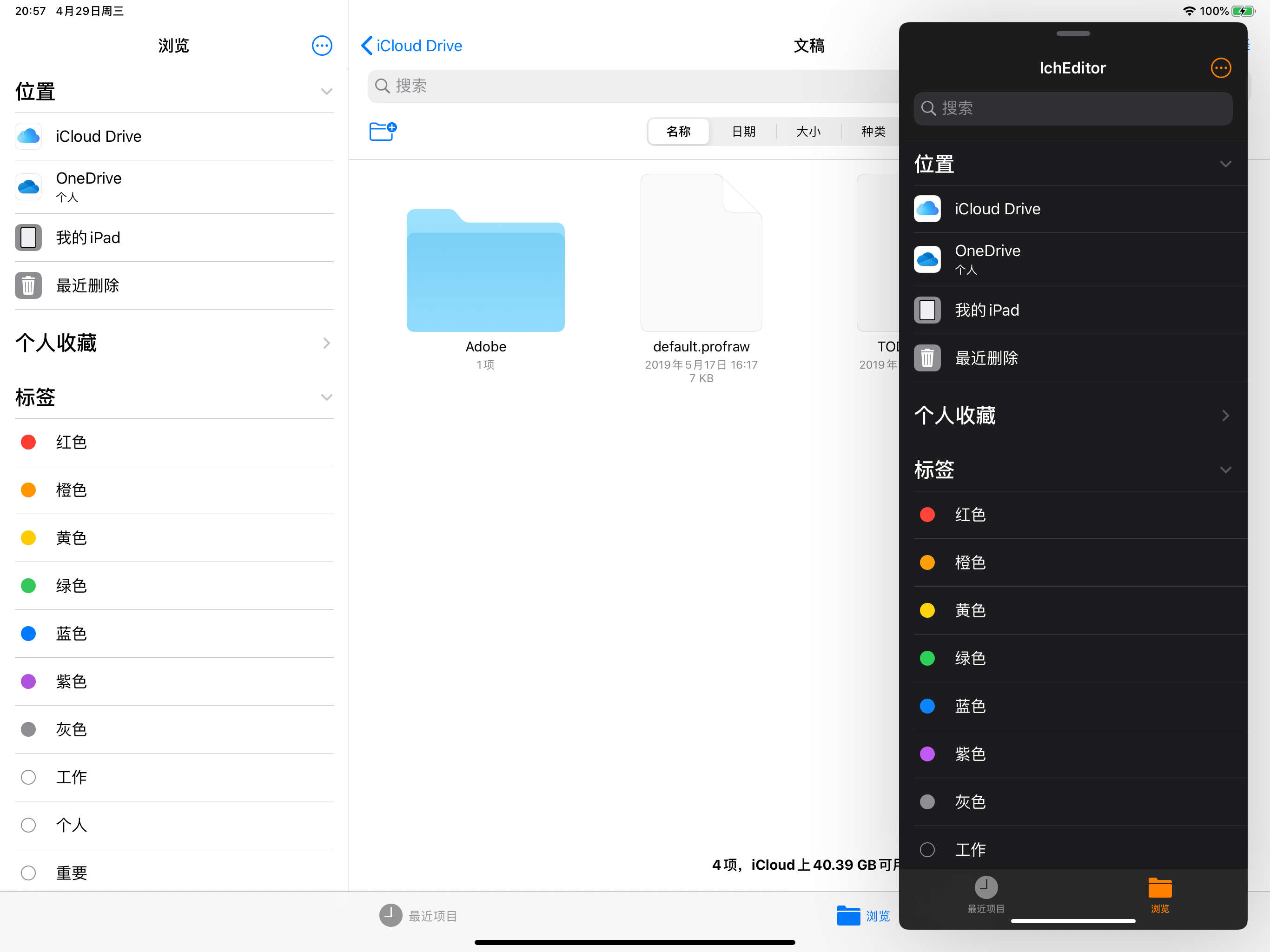
Task: Select 我的 iPad in dark panel
Action: (986, 310)
